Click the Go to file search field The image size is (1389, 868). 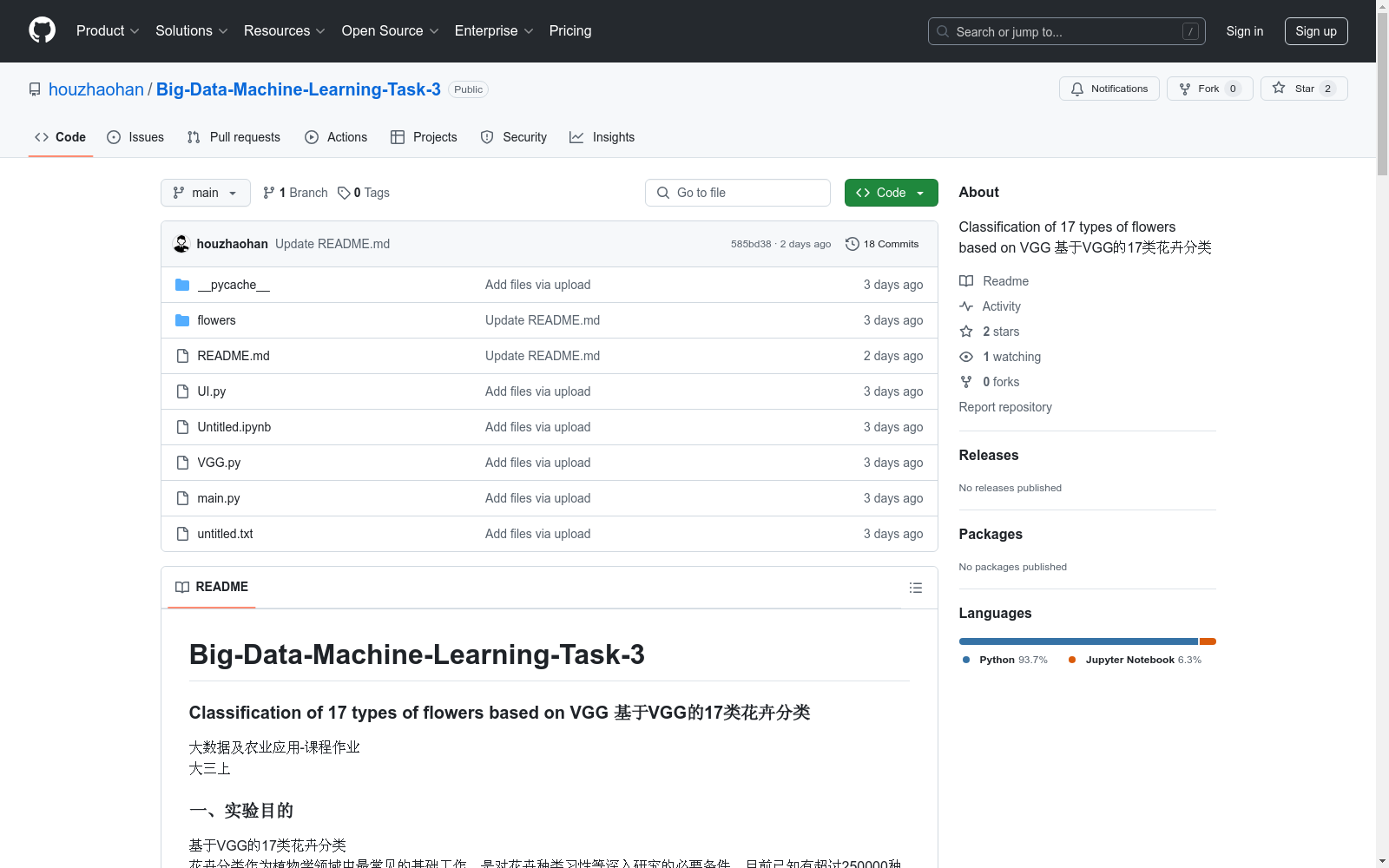pyautogui.click(x=738, y=193)
